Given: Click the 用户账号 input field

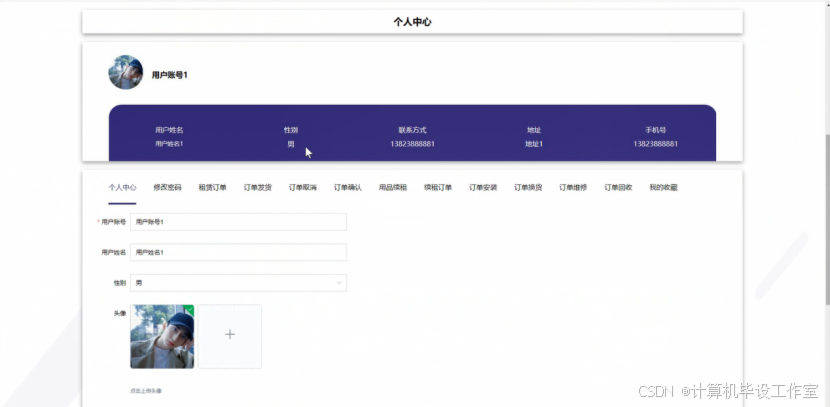Looking at the screenshot, I should point(238,222).
